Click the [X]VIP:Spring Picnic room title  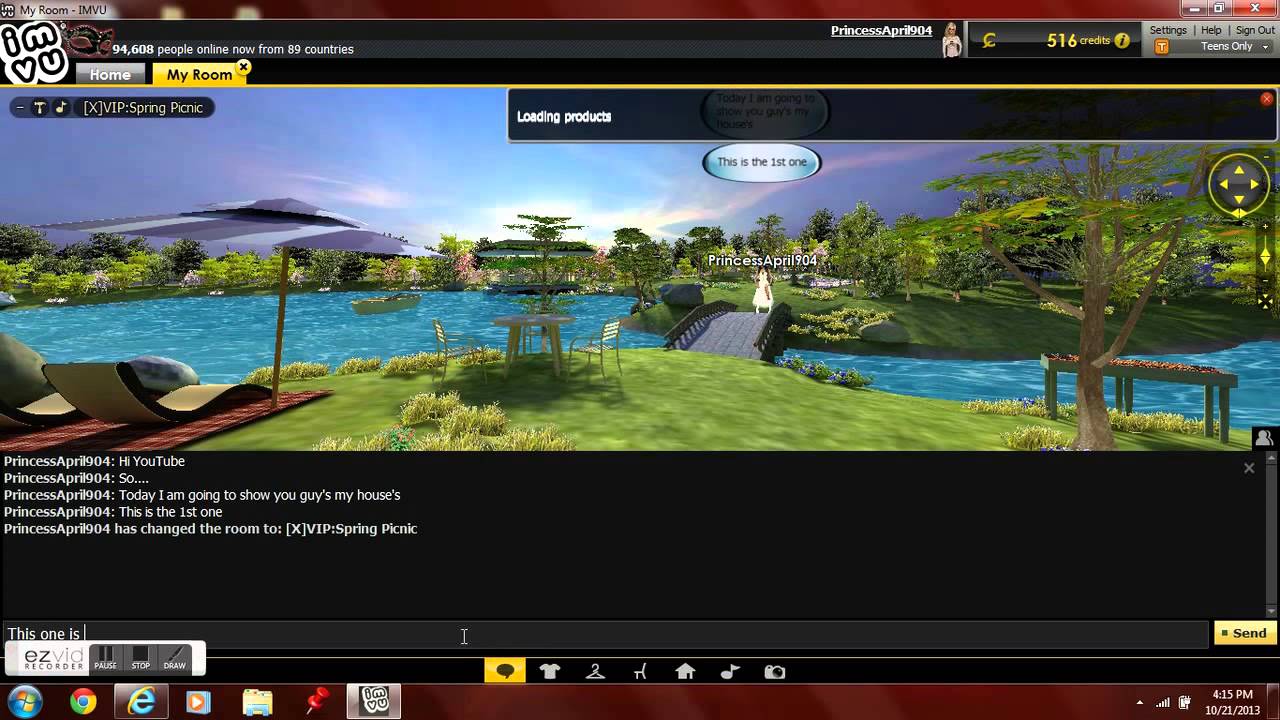click(143, 108)
